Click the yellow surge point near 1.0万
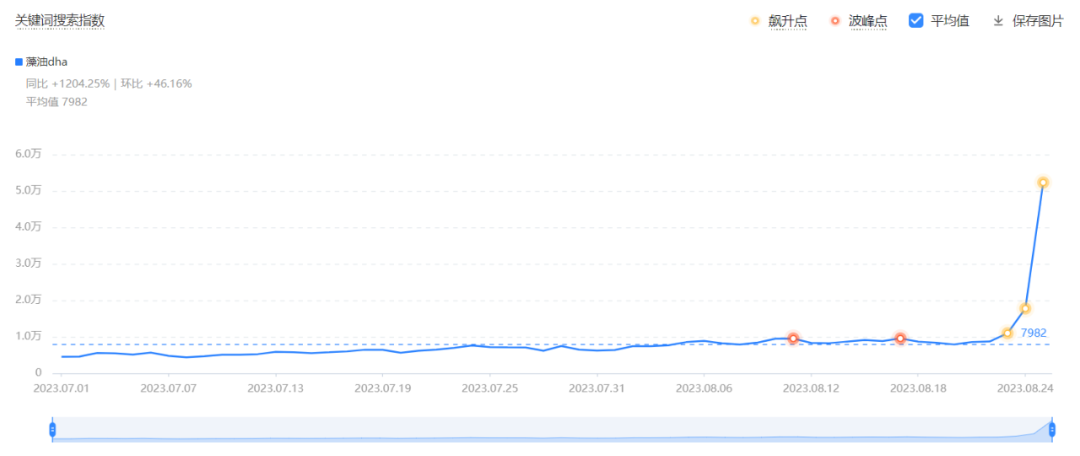 (x=1007, y=333)
